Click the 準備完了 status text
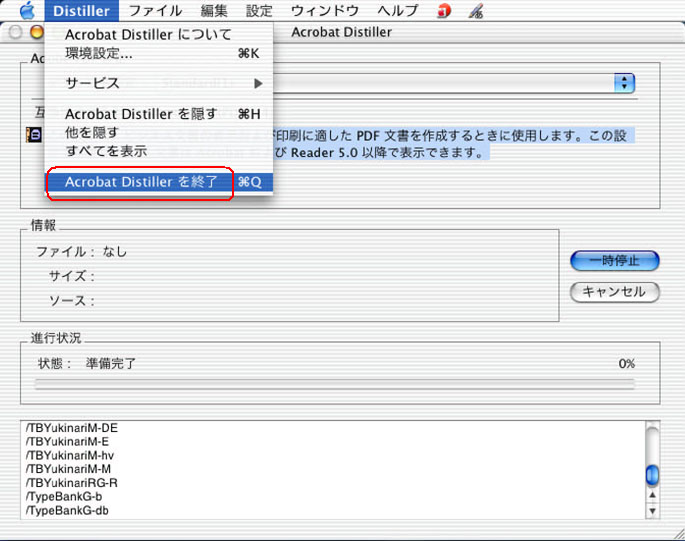This screenshot has width=685, height=541. [111, 363]
